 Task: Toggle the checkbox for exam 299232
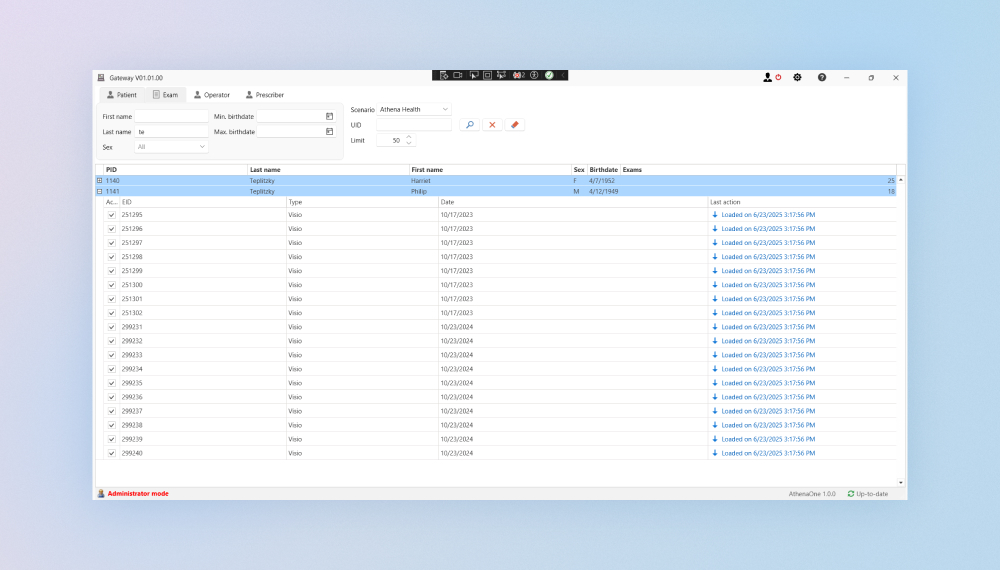tap(112, 341)
